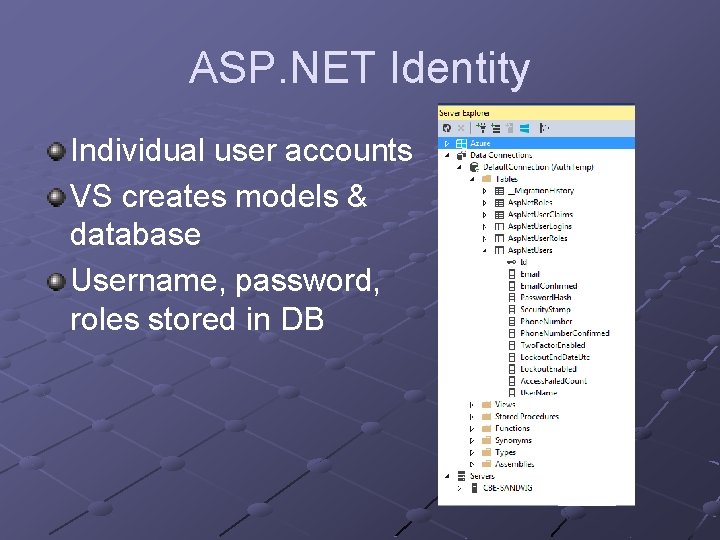This screenshot has width=720, height=540.
Task: Expand the Azure node arrow
Action: [447, 144]
